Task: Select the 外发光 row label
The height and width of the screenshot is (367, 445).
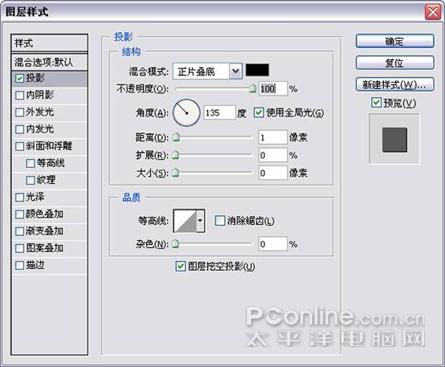Action: [40, 112]
